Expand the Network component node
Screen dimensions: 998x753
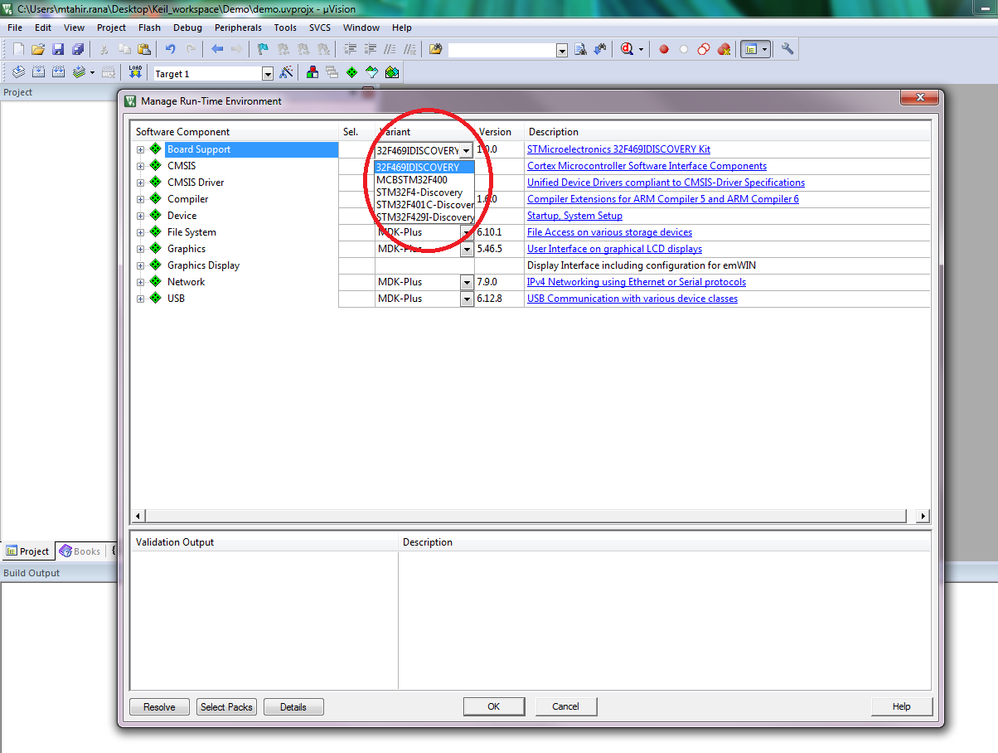pyautogui.click(x=140, y=282)
